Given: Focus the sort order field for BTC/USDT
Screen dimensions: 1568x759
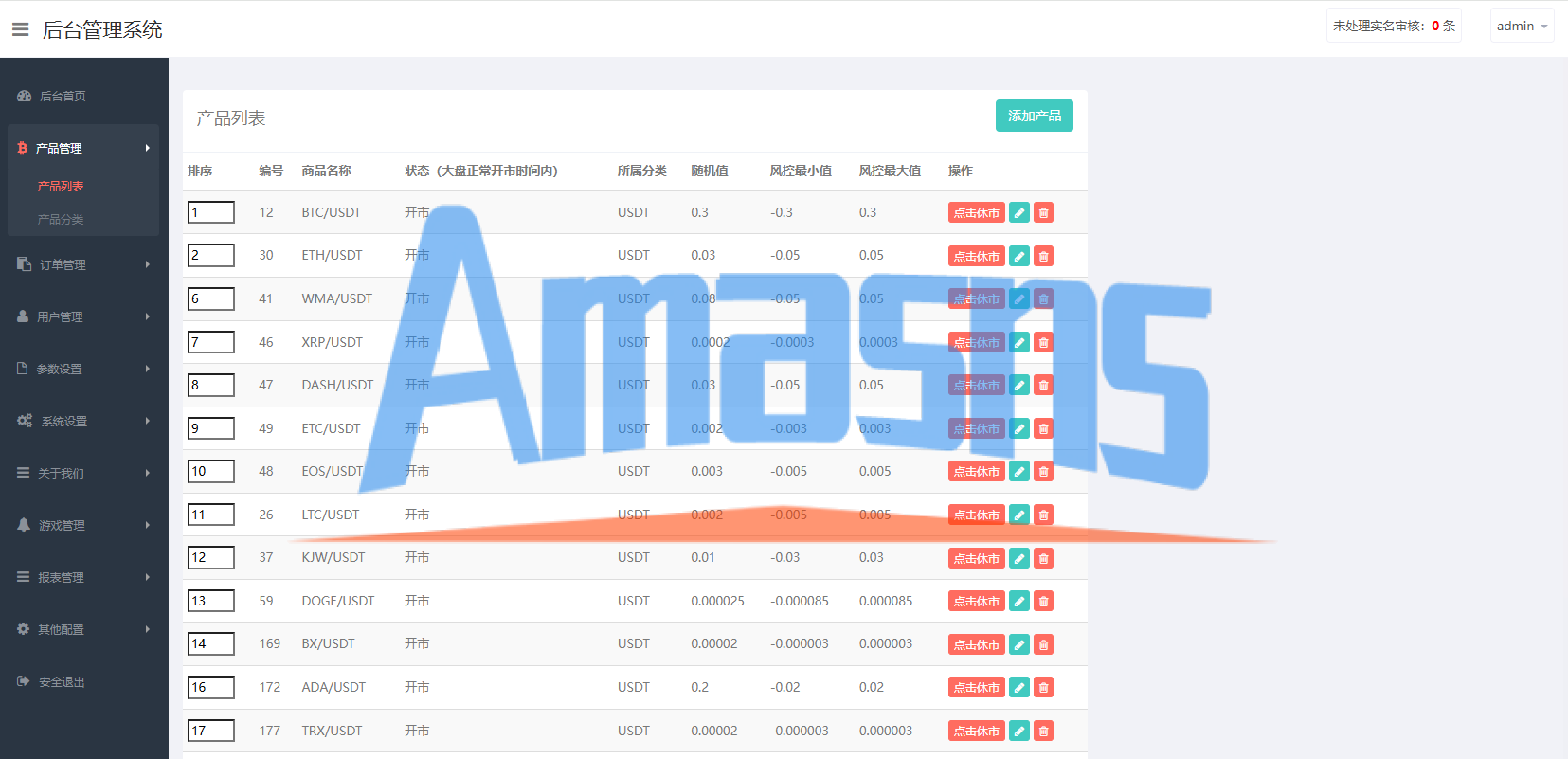Looking at the screenshot, I should pyautogui.click(x=211, y=212).
